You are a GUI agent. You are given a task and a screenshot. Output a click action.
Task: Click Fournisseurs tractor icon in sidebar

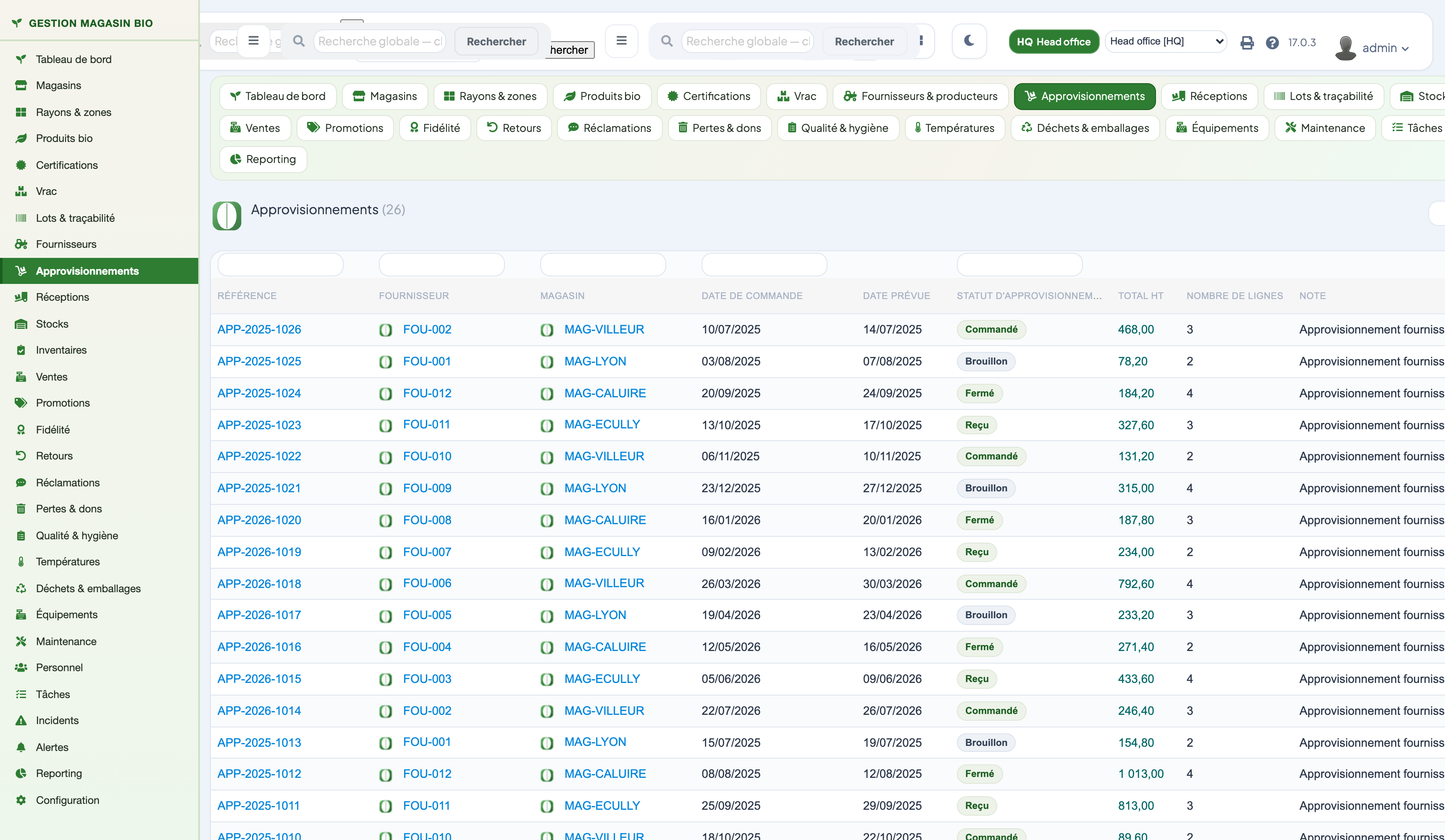pyautogui.click(x=21, y=244)
